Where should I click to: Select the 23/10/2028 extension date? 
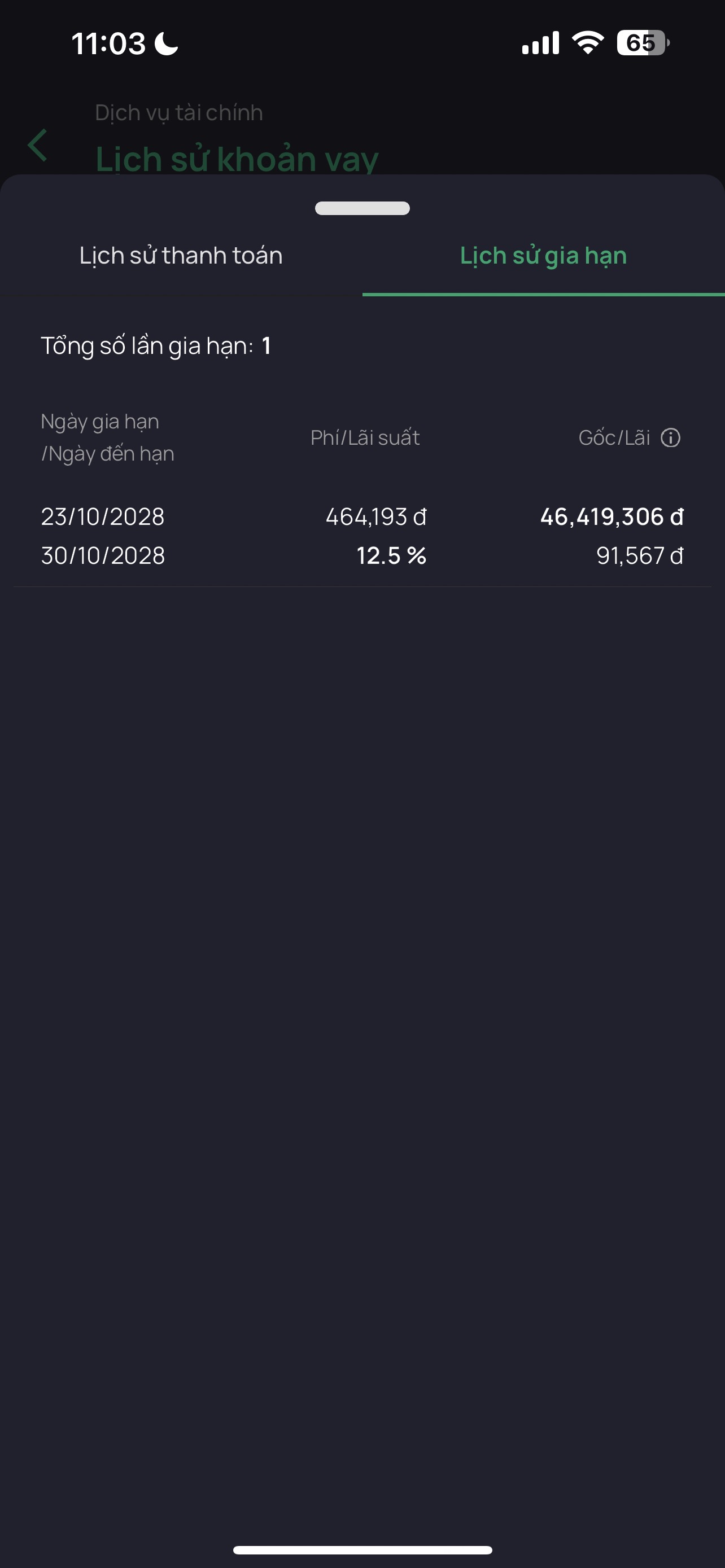(102, 517)
